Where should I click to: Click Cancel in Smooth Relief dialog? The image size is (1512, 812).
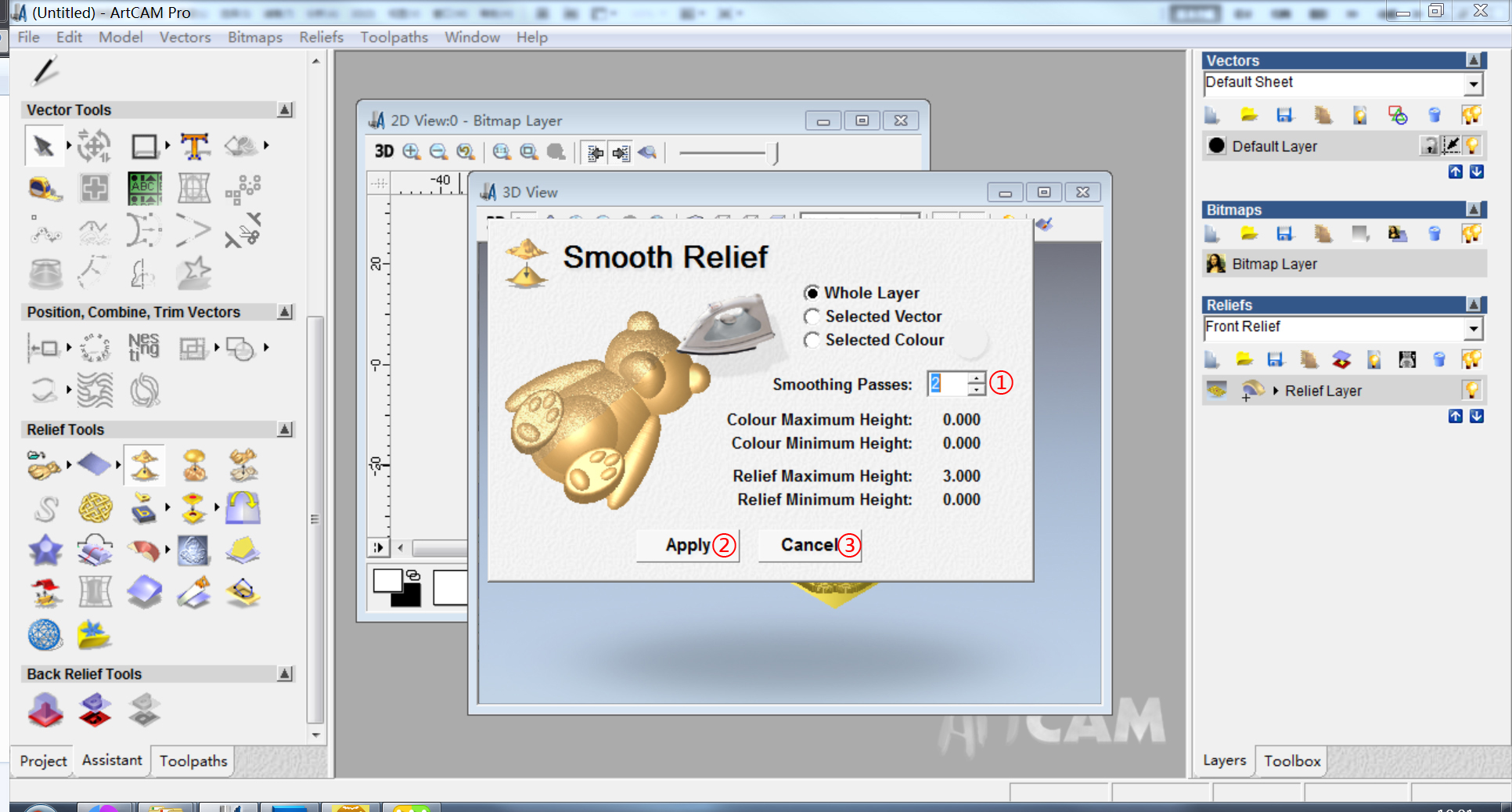point(809,545)
